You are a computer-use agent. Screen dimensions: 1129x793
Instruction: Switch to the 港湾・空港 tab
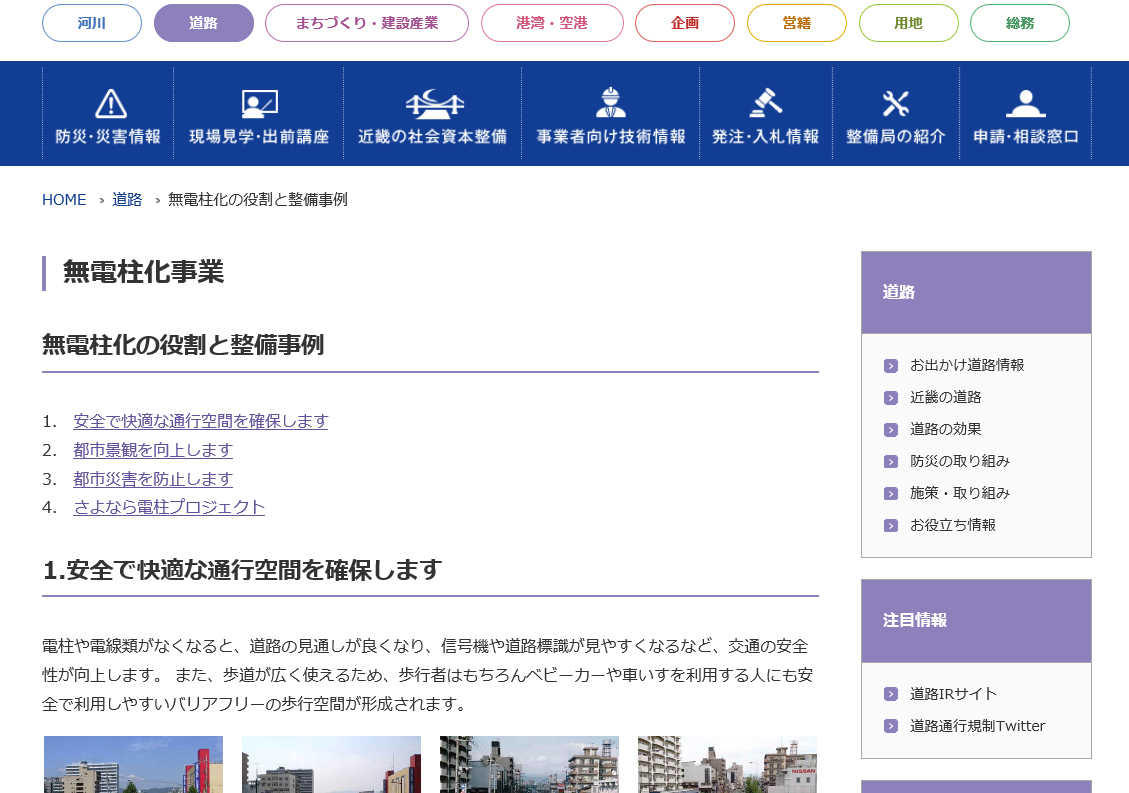coord(552,23)
